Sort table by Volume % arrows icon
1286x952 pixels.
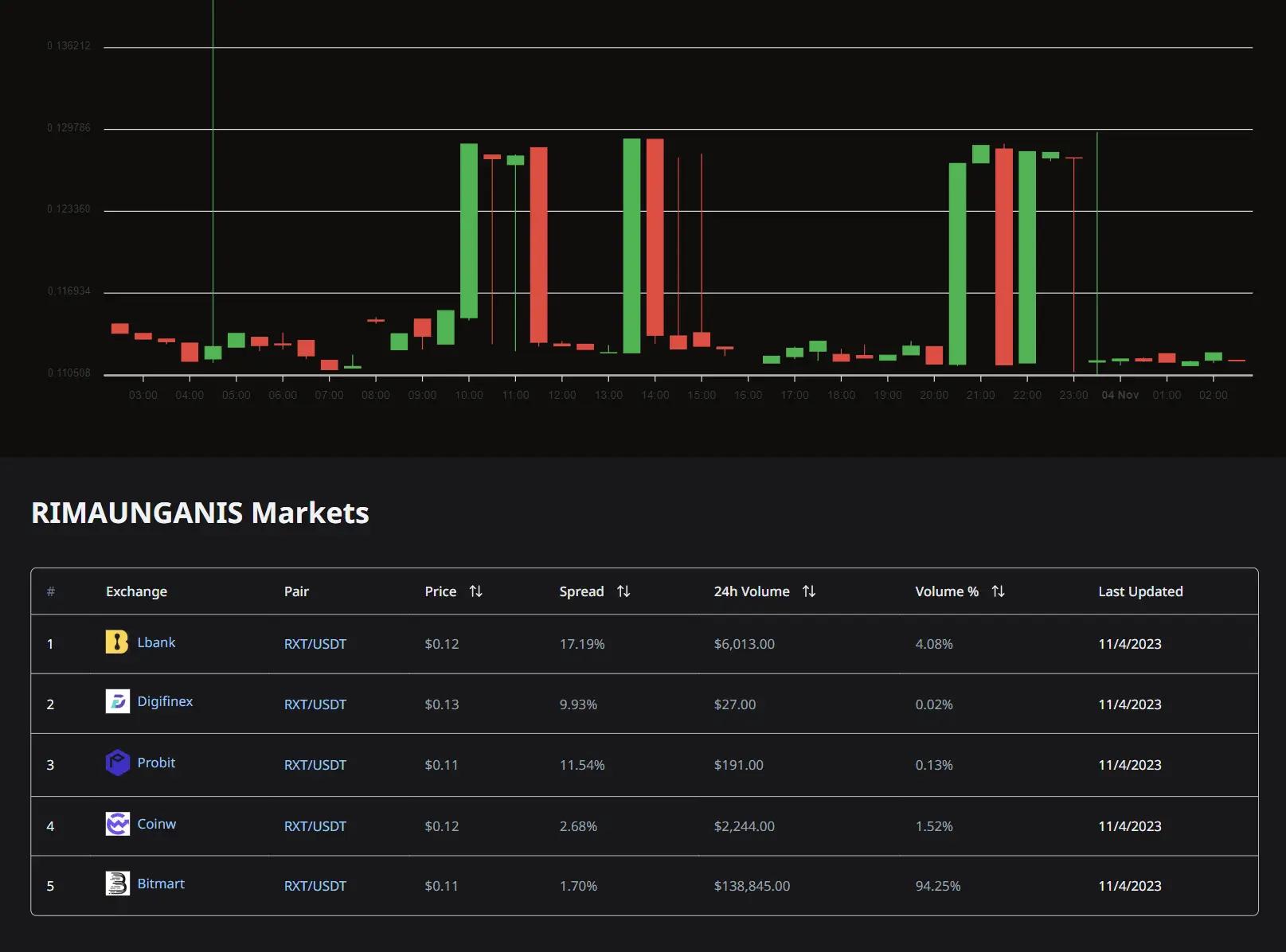[x=998, y=591]
